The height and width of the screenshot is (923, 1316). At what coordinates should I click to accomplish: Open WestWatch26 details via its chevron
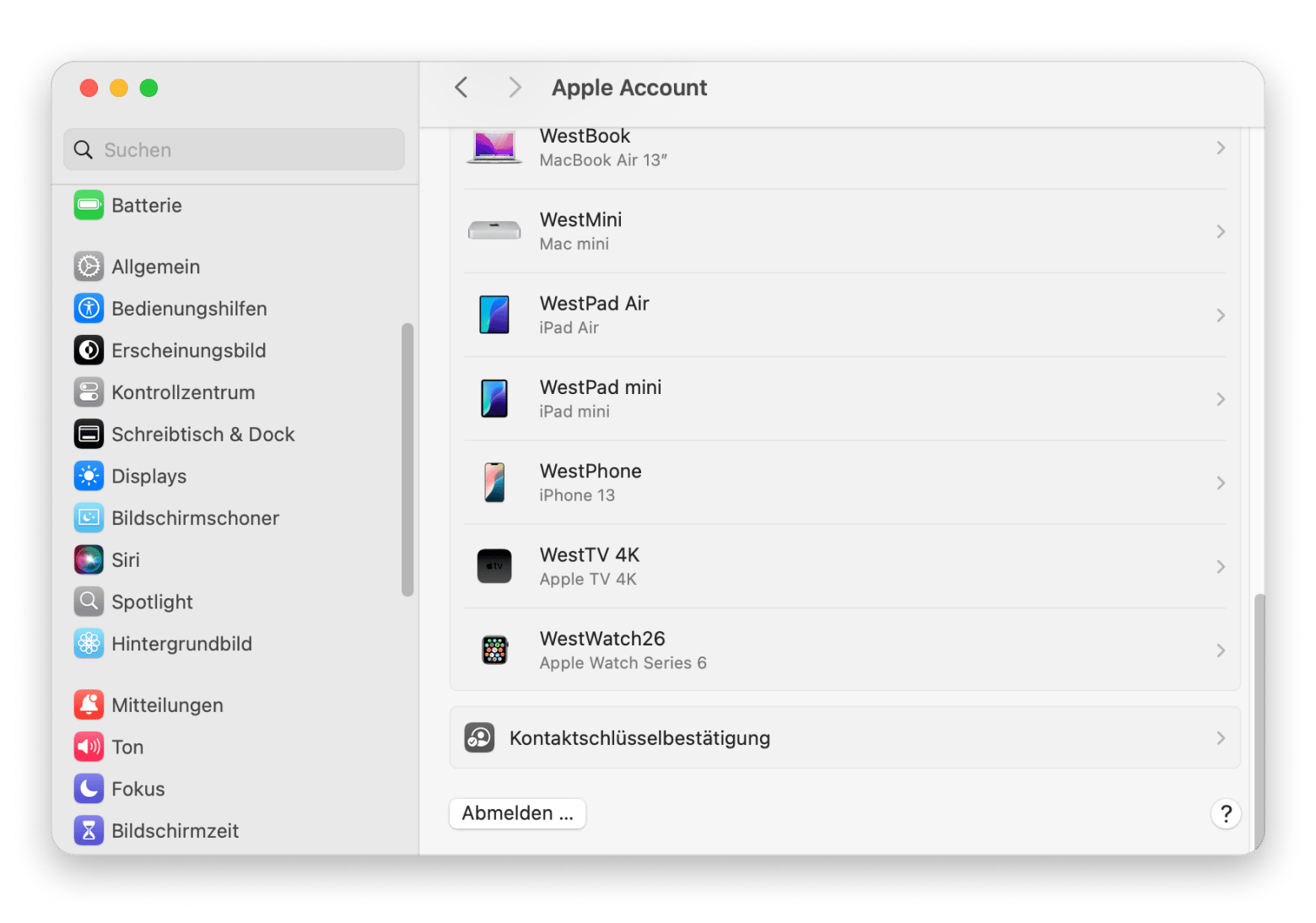tap(1220, 650)
